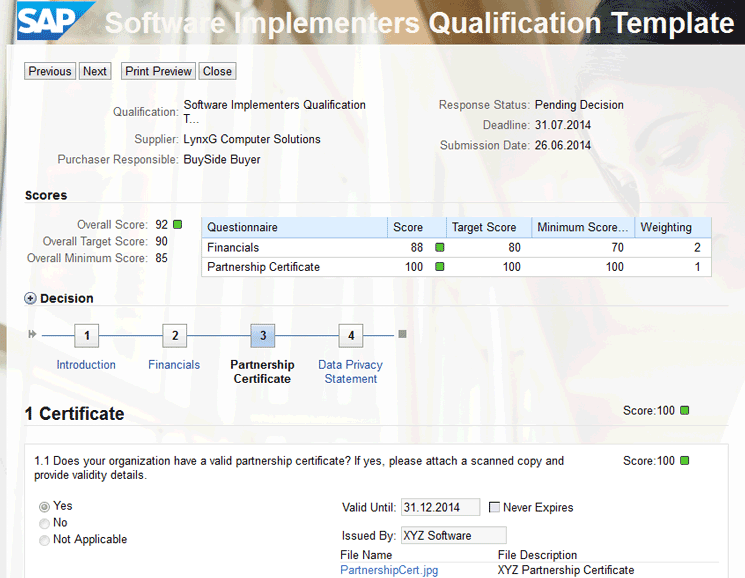The height and width of the screenshot is (578, 745).
Task: Open step 4 Data Privacy Statement
Action: tap(350, 336)
